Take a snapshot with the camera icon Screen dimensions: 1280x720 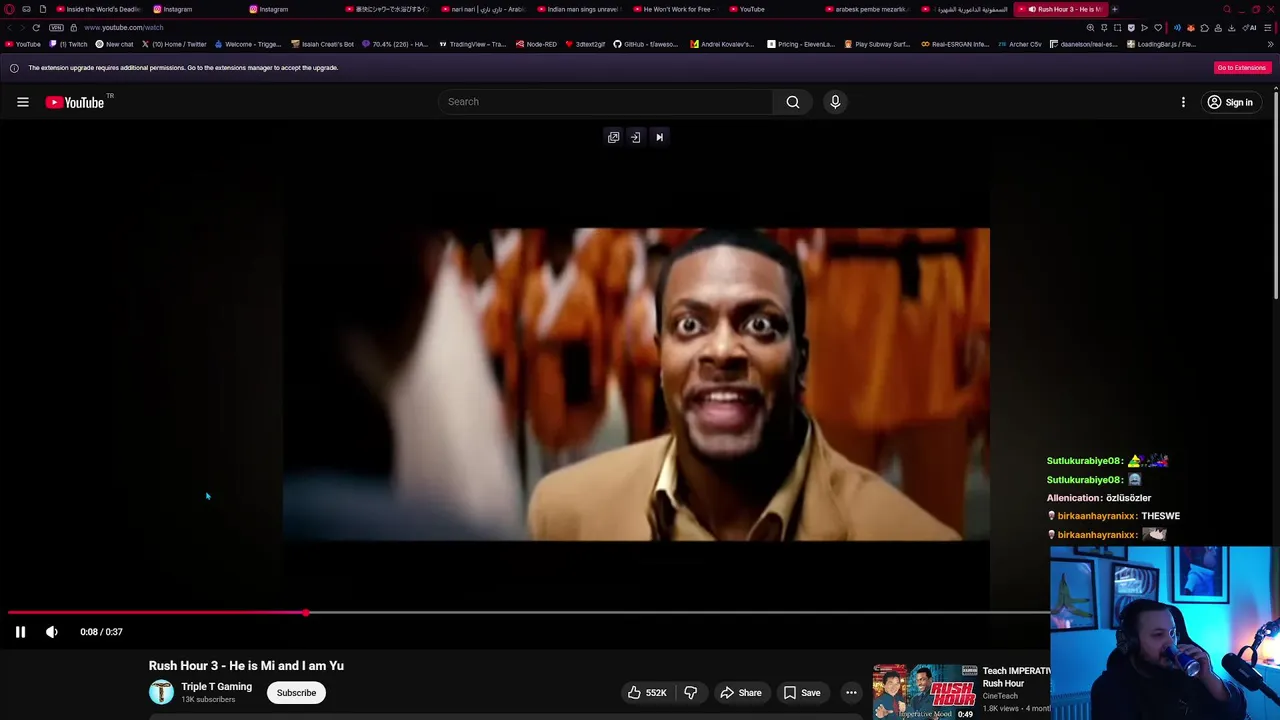point(1118,28)
